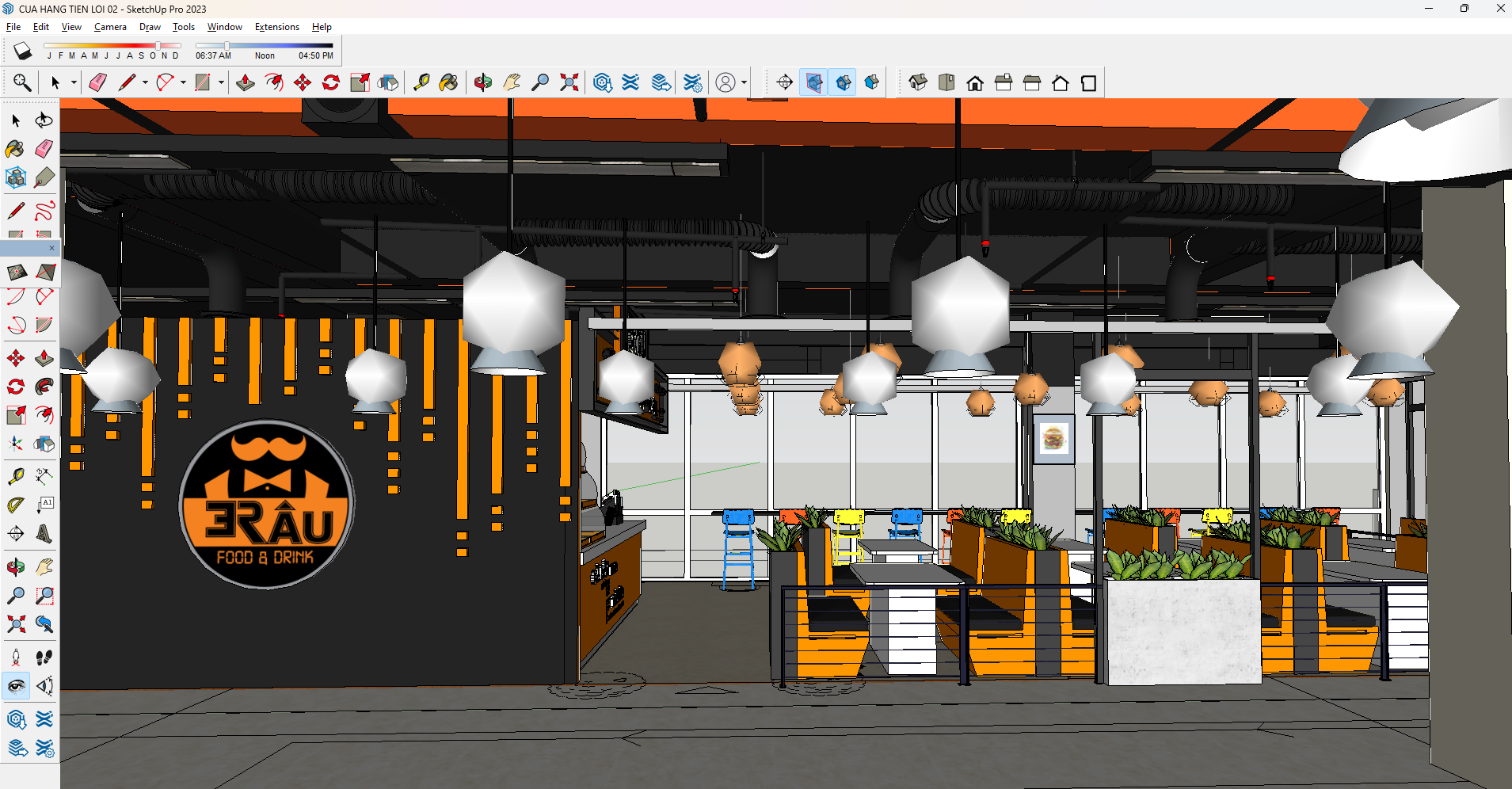Choose the Text label tool
Viewport: 1512px width, 789px height.
[x=44, y=505]
